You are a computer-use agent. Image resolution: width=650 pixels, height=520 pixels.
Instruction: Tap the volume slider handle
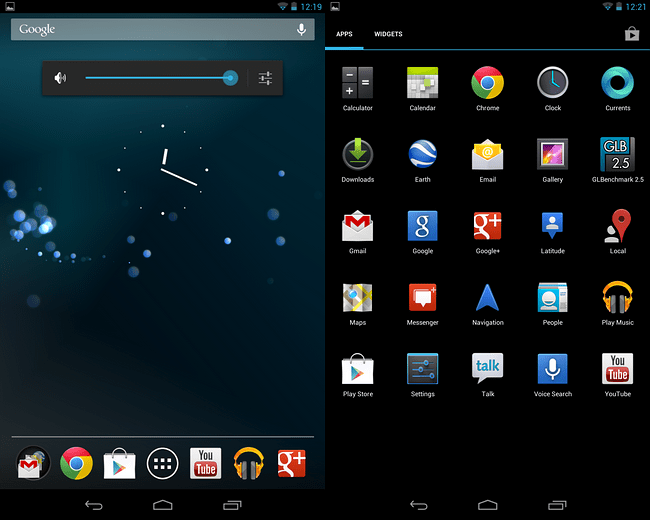pyautogui.click(x=230, y=78)
